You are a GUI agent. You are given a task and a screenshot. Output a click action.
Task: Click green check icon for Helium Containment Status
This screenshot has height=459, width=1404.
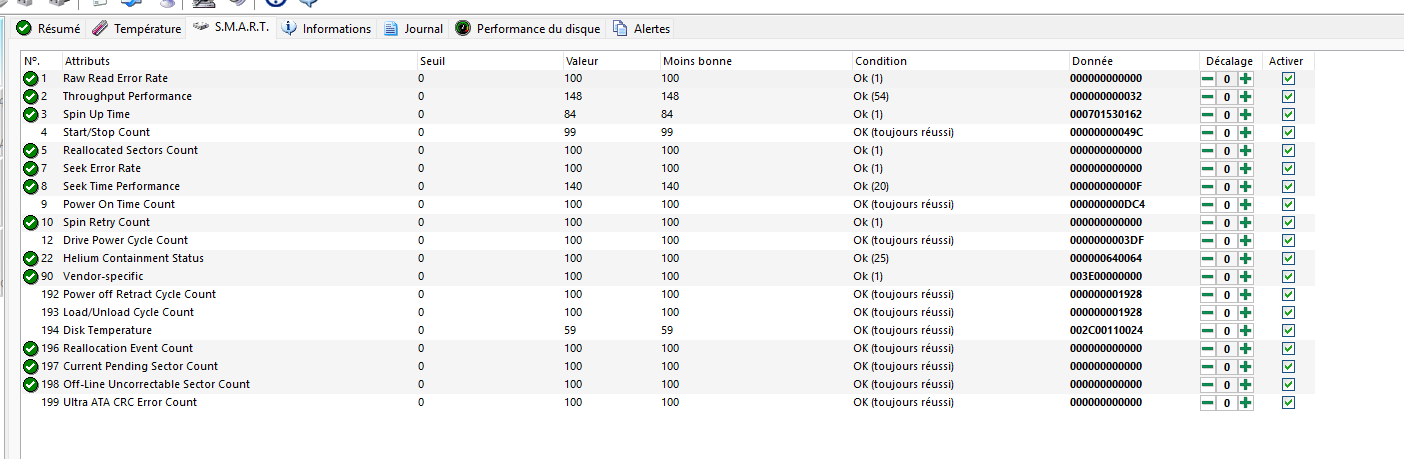[31, 259]
